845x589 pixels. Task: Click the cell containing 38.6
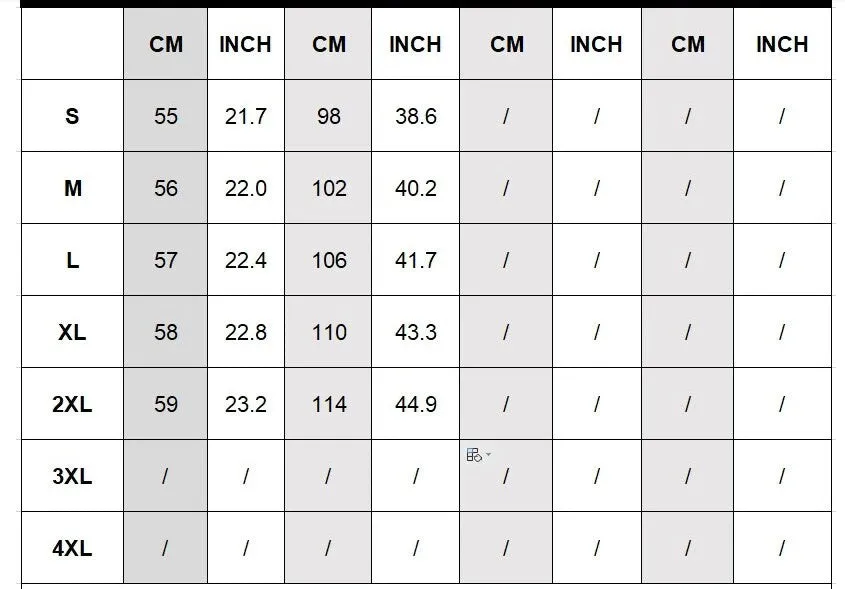[x=415, y=116]
